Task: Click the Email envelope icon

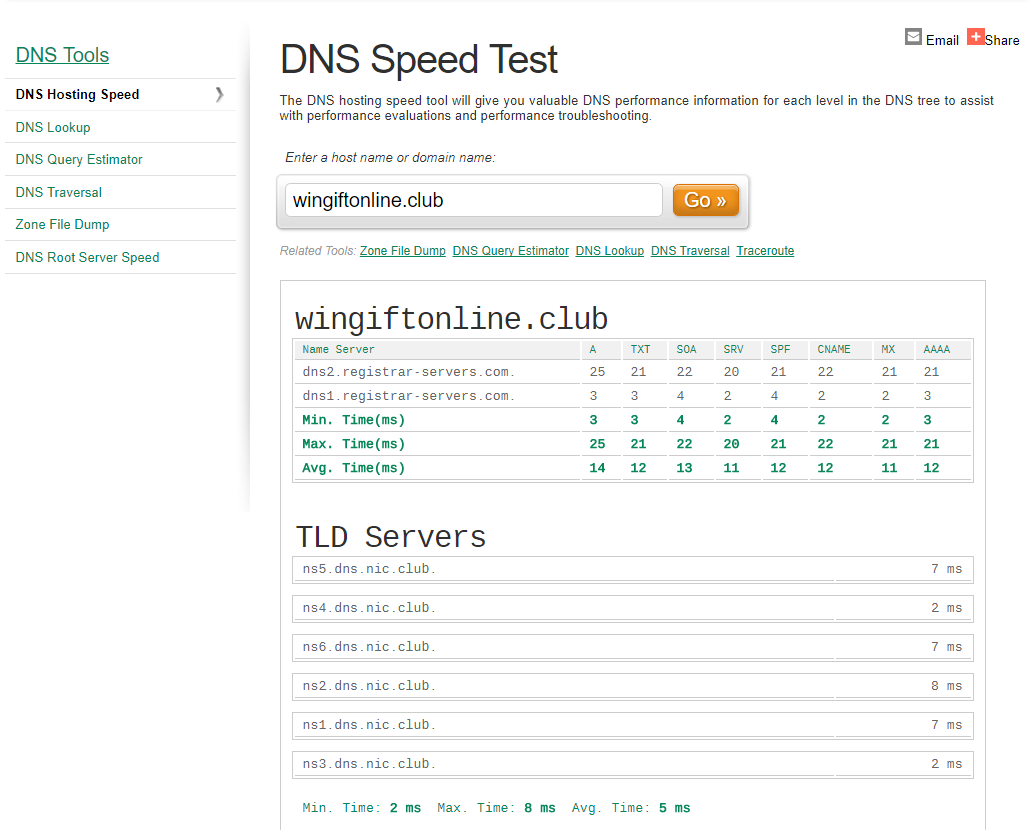Action: (x=913, y=37)
